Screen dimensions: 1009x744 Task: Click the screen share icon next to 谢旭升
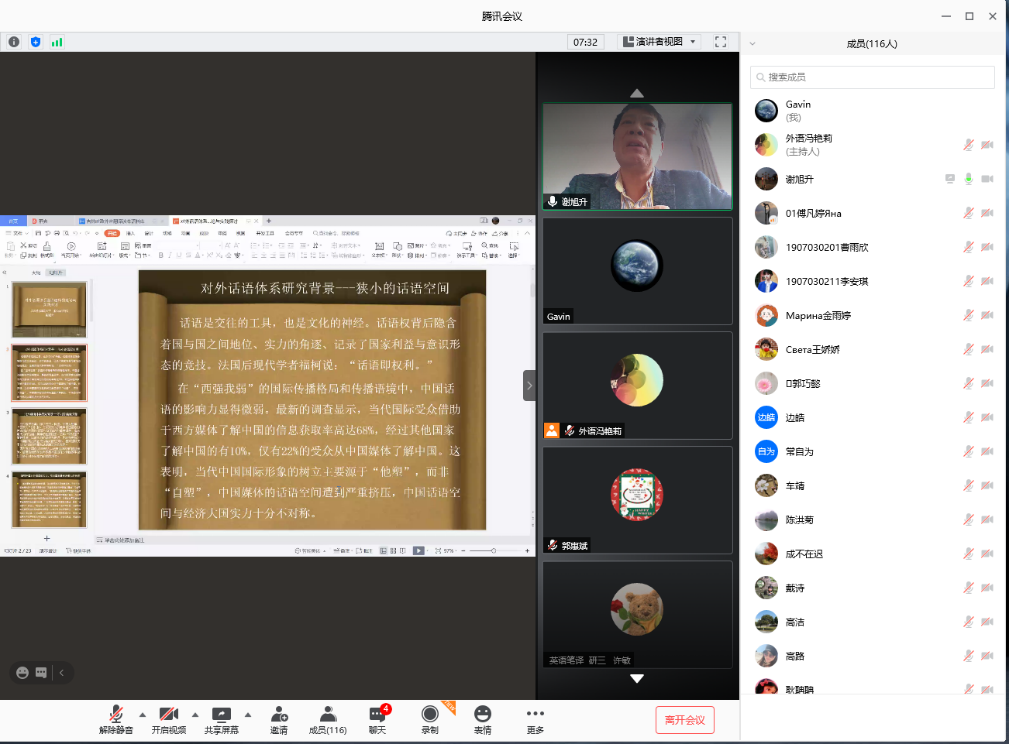click(950, 179)
